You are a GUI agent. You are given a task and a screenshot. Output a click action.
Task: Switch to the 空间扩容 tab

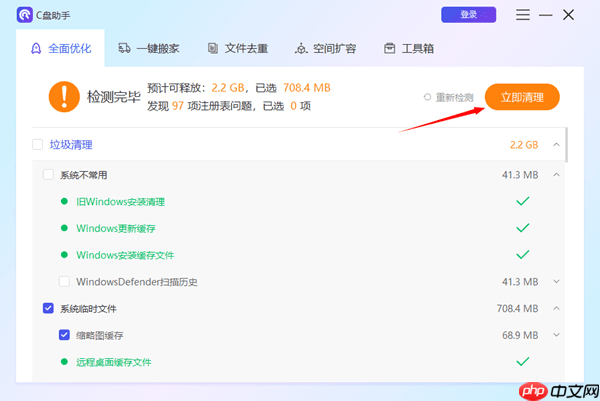[326, 48]
